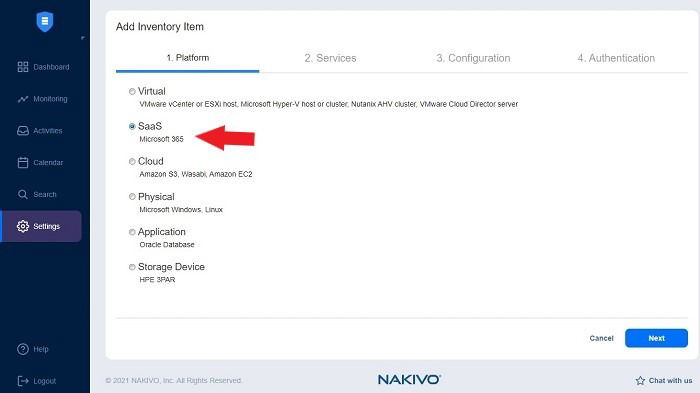700x393 pixels.
Task: Click the Logout door icon
Action: [x=23, y=381]
